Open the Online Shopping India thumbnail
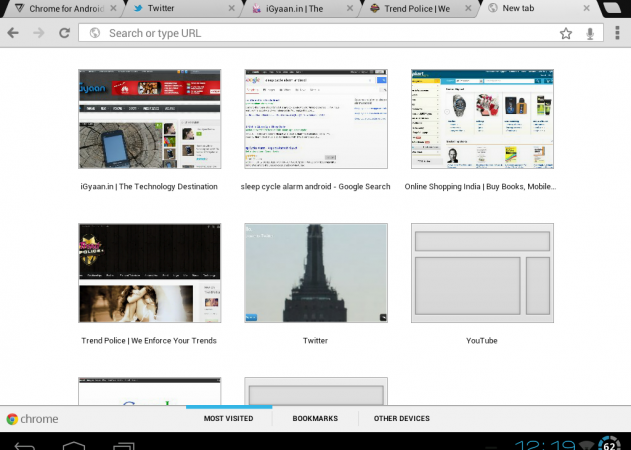Screen dimensions: 631x450 point(481,119)
